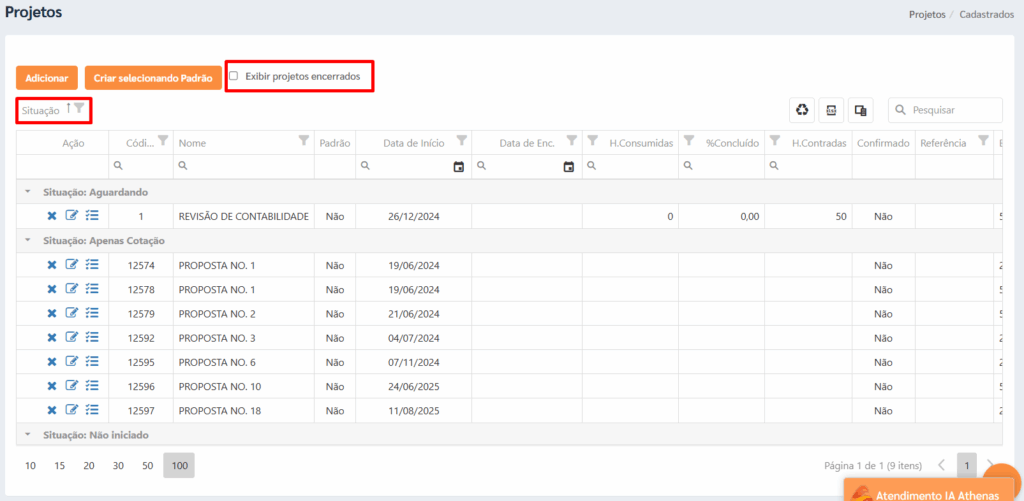Viewport: 1024px width, 501px height.
Task: Sort by the Situação group header
Action: tap(40, 110)
